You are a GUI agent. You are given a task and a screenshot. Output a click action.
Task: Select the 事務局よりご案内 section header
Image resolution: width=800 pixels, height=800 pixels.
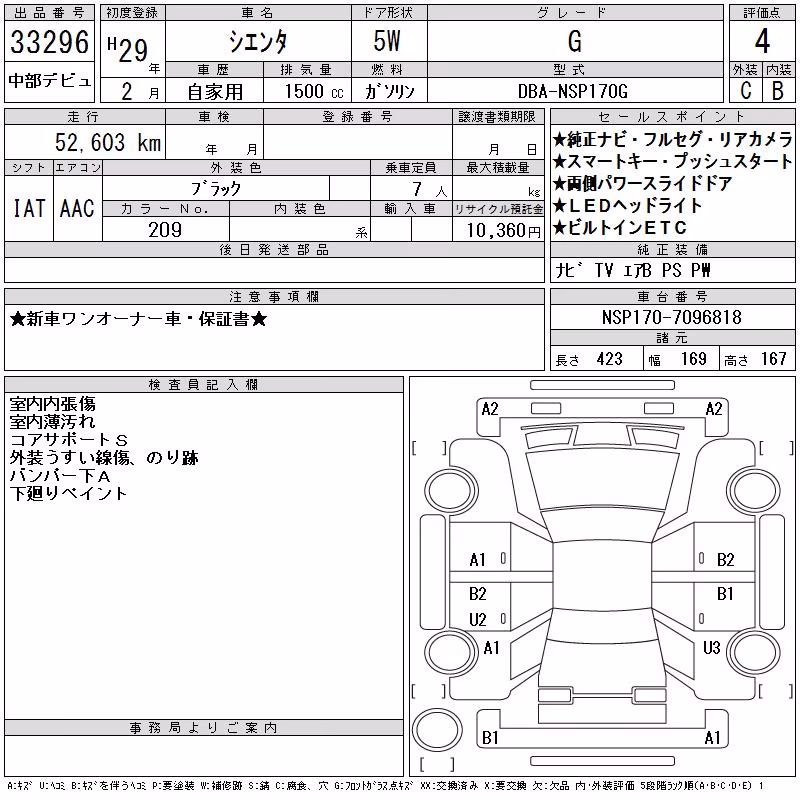pos(203,728)
